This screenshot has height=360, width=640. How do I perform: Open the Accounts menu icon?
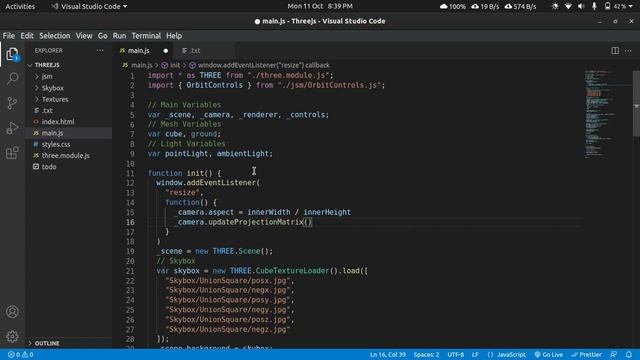pos(12,312)
